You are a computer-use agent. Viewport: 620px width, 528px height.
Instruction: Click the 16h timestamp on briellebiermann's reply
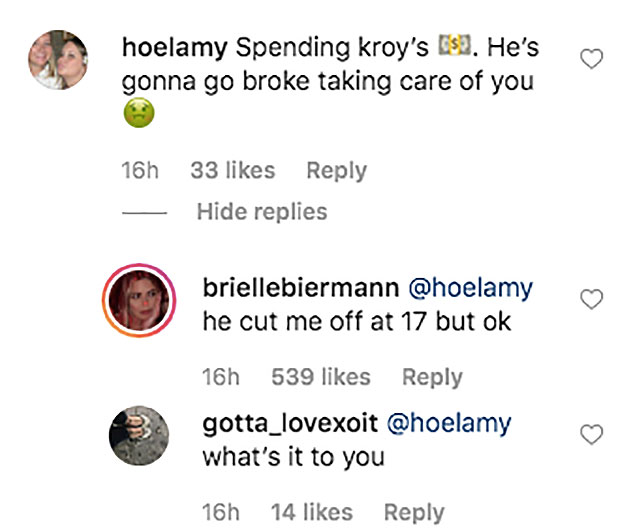221,377
